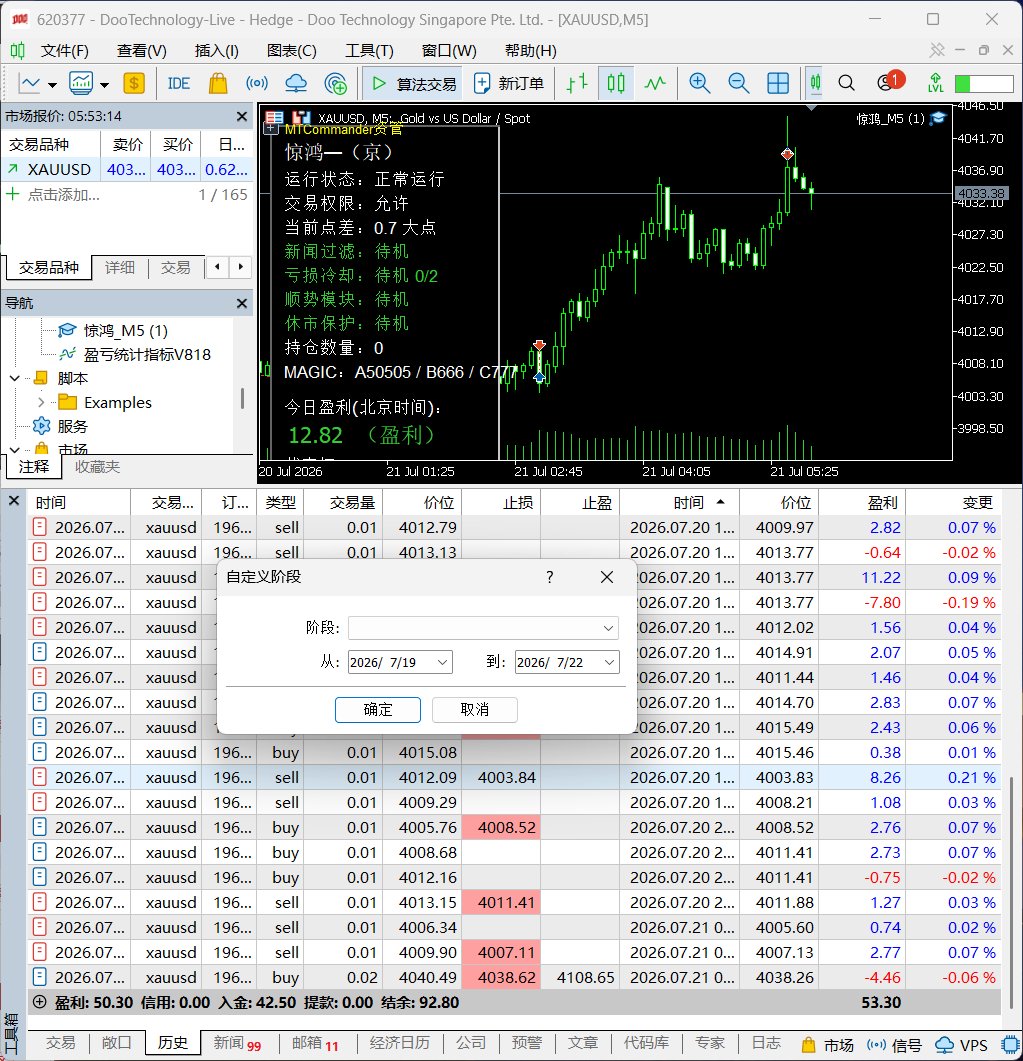This screenshot has width=1023, height=1061.
Task: Toggle the chart shift button
Action: point(815,83)
